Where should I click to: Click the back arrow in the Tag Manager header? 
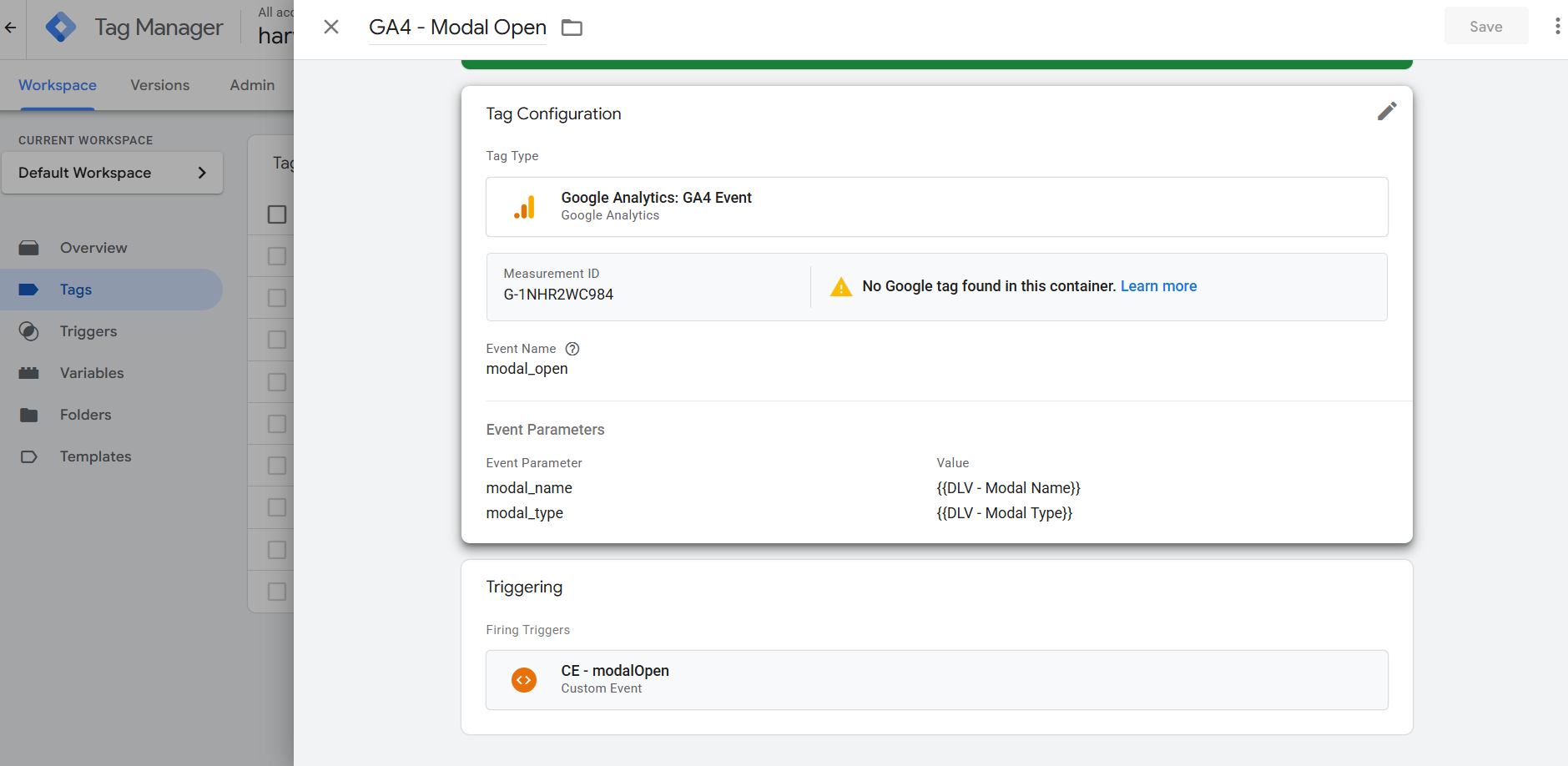11,28
